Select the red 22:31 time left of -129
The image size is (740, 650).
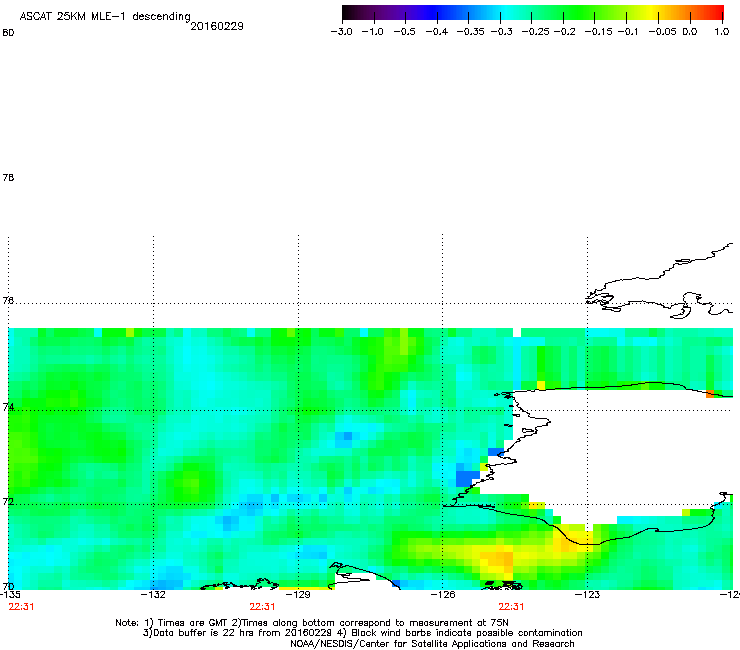point(262,607)
